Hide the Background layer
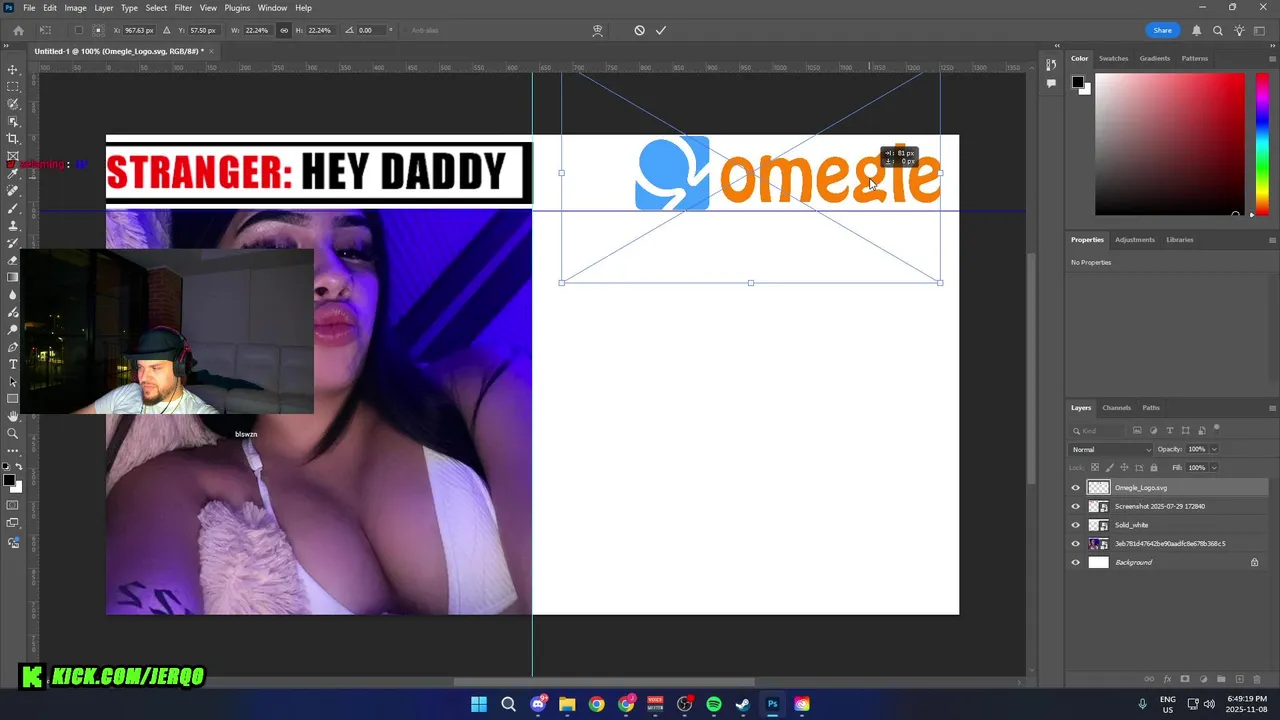The width and height of the screenshot is (1280, 720). [1076, 562]
